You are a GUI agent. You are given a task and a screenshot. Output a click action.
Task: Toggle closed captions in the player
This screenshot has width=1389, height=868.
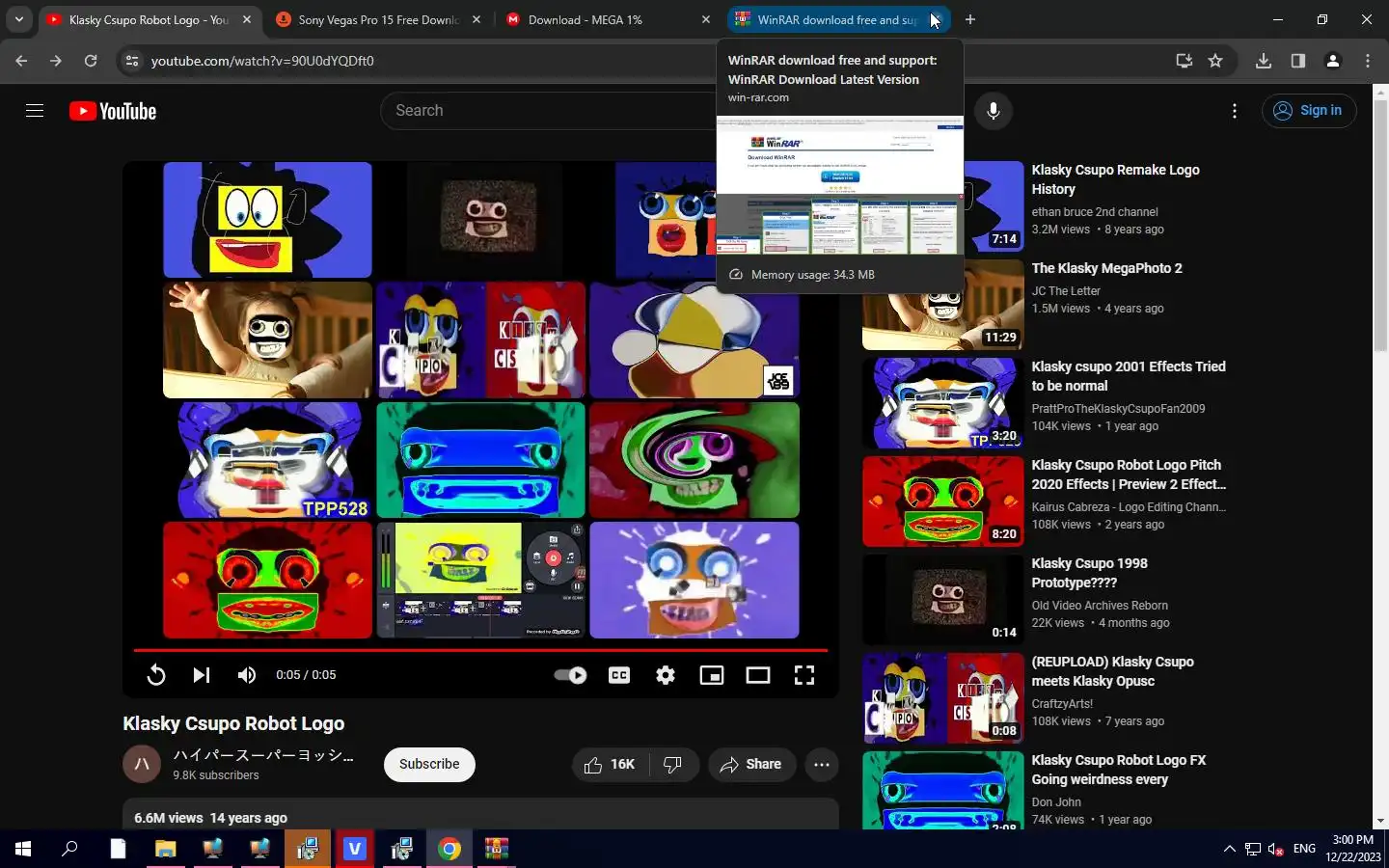tap(619, 675)
